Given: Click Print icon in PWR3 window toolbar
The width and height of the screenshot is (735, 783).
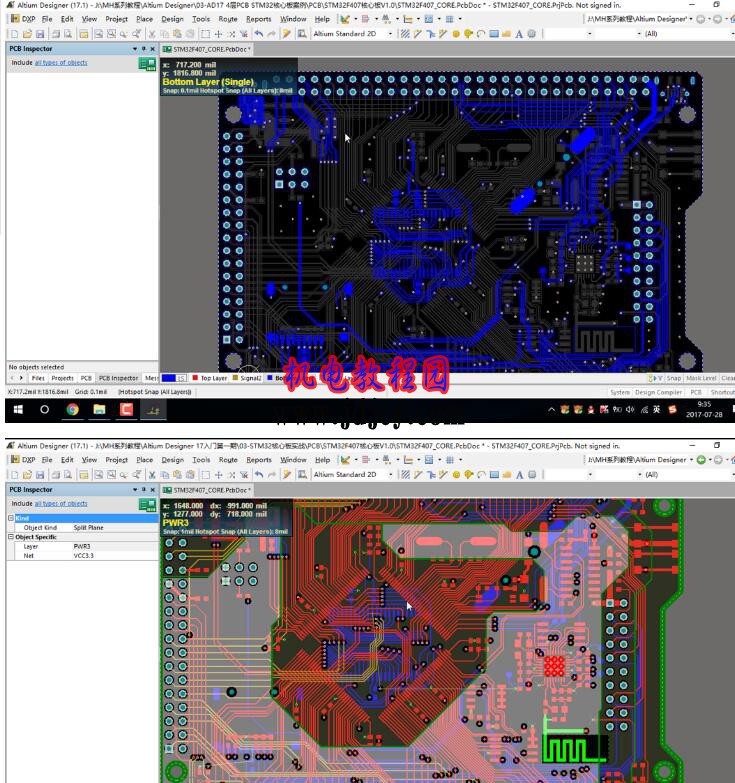Looking at the screenshot, I should tap(55, 475).
